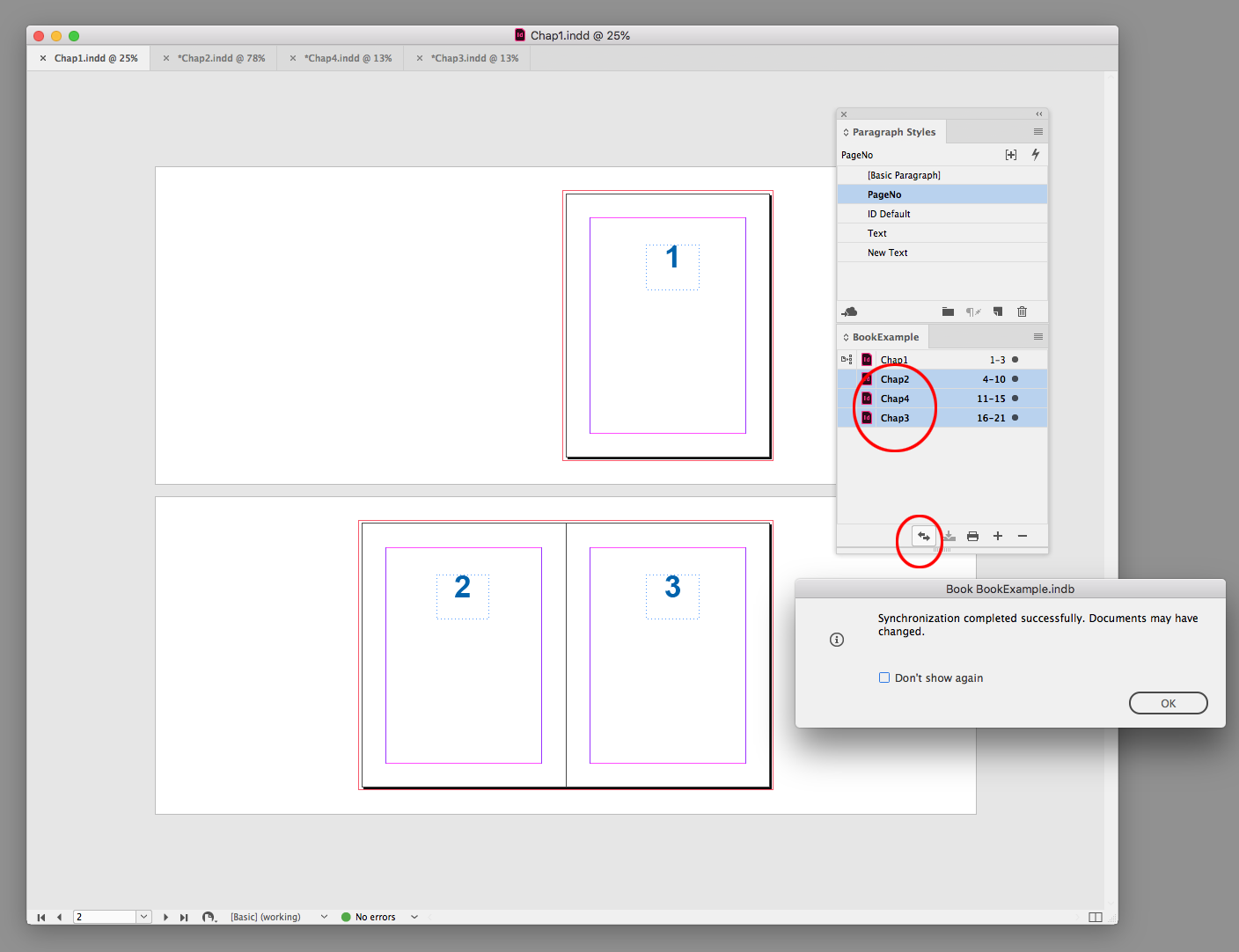
Task: Select the PageNo paragraph style
Action: click(942, 194)
